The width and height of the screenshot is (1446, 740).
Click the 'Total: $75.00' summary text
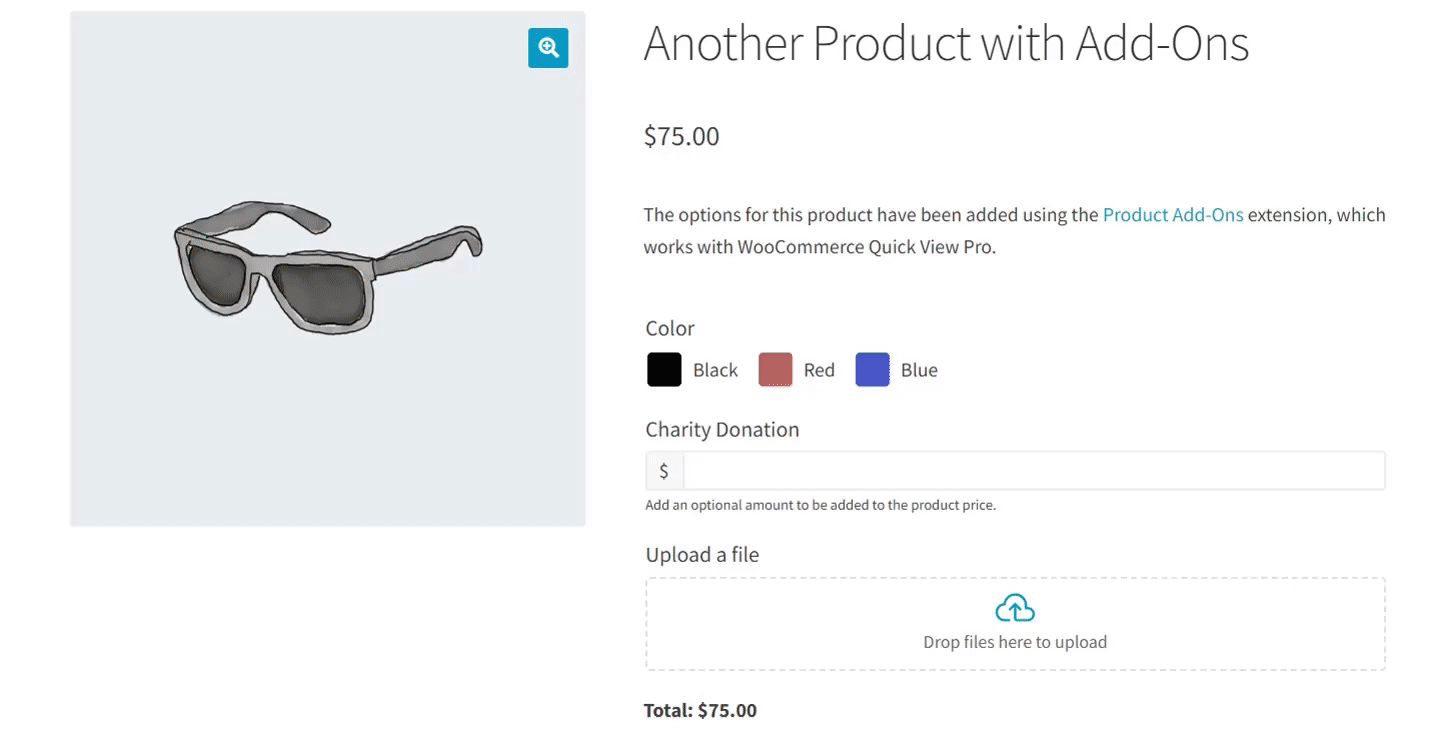point(700,711)
